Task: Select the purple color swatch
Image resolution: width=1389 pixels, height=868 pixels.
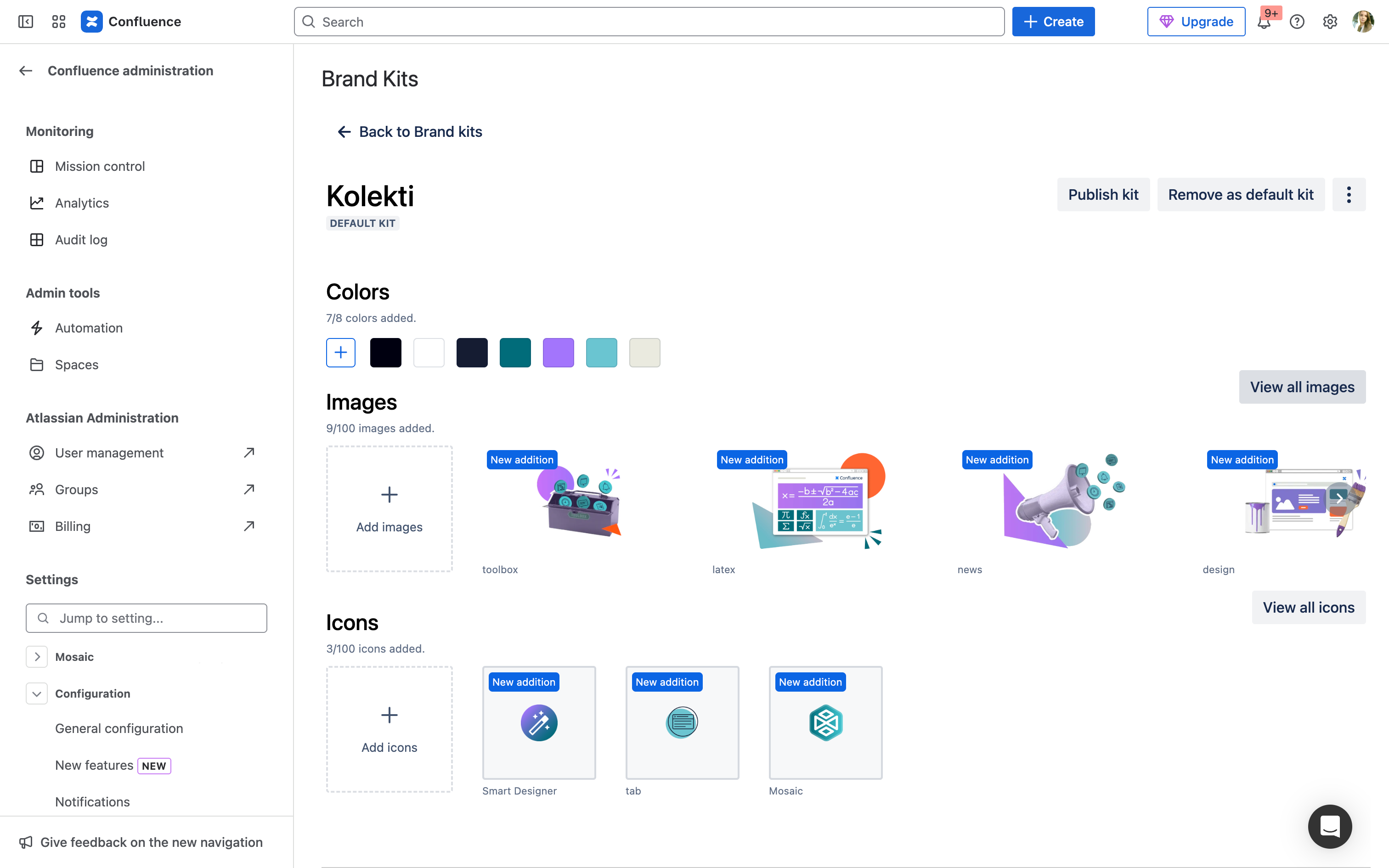Action: [x=559, y=353]
